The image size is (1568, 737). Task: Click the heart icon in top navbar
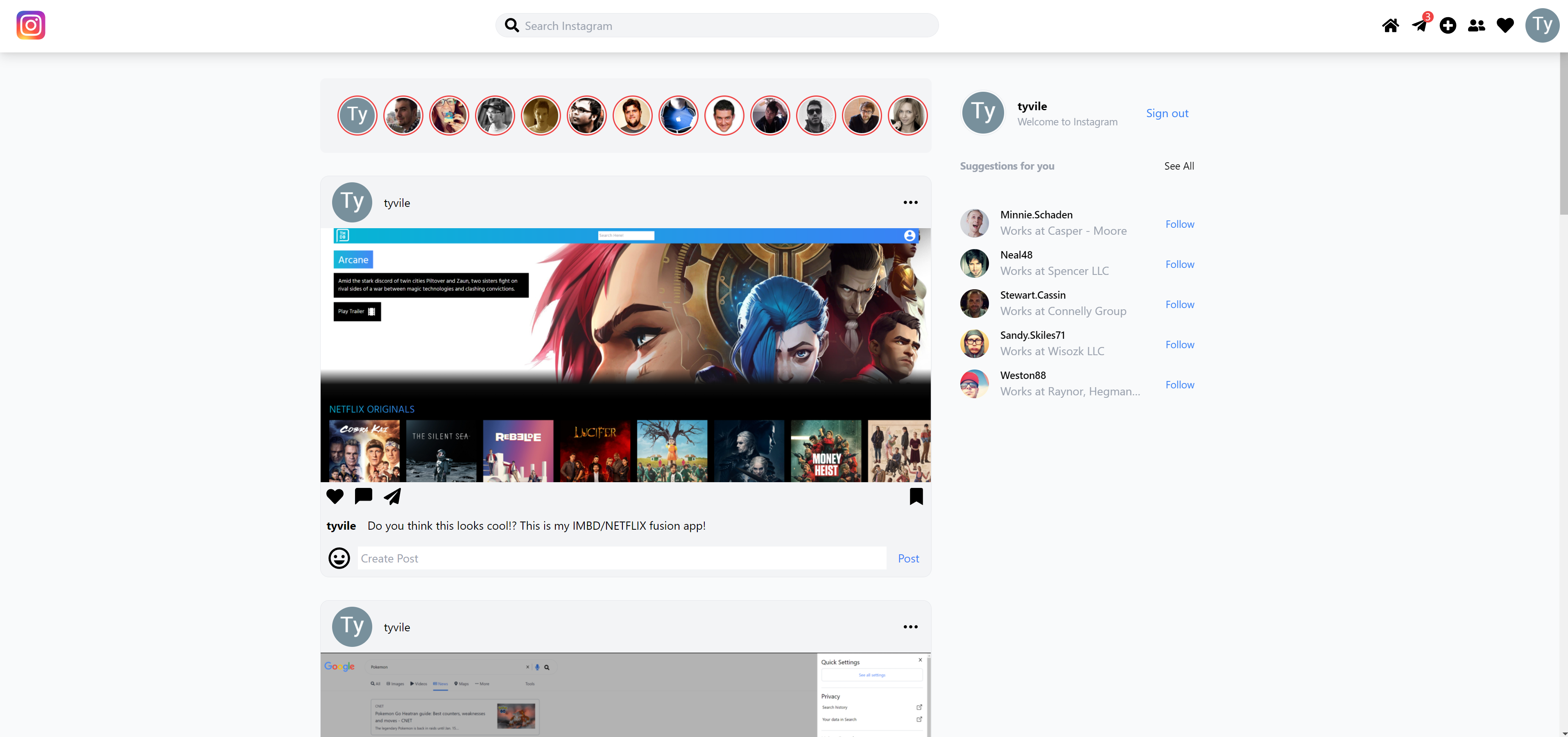point(1505,25)
